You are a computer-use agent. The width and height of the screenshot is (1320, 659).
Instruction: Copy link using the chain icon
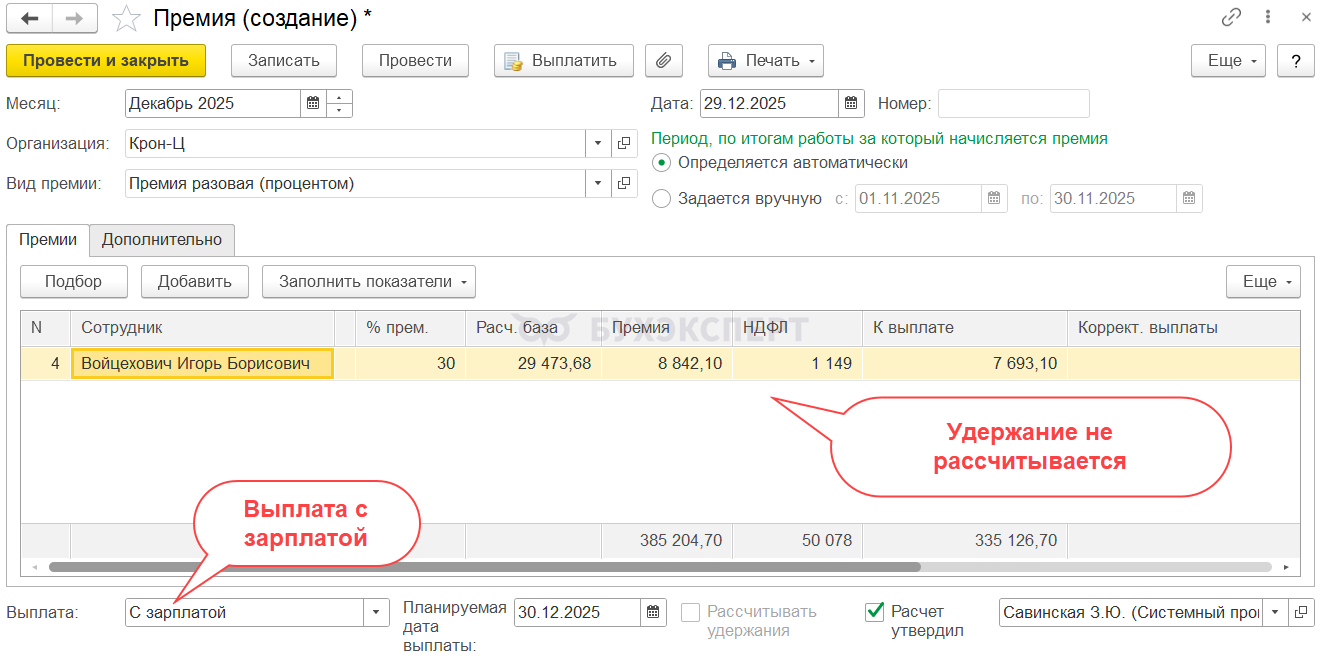(1231, 17)
